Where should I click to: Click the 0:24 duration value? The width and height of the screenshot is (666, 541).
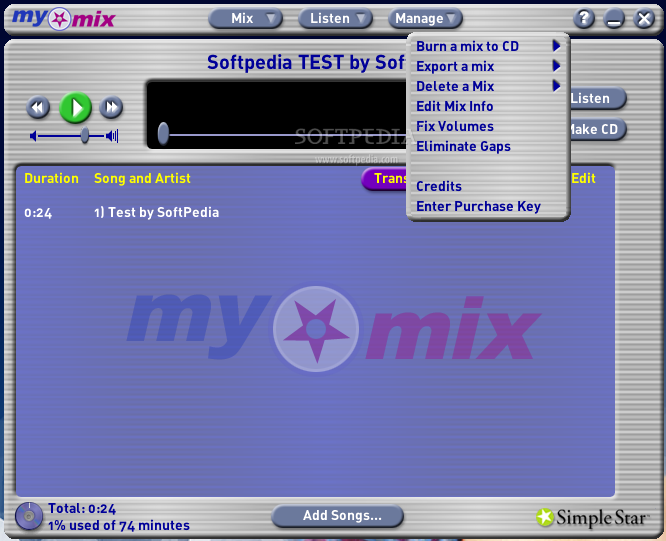[38, 213]
